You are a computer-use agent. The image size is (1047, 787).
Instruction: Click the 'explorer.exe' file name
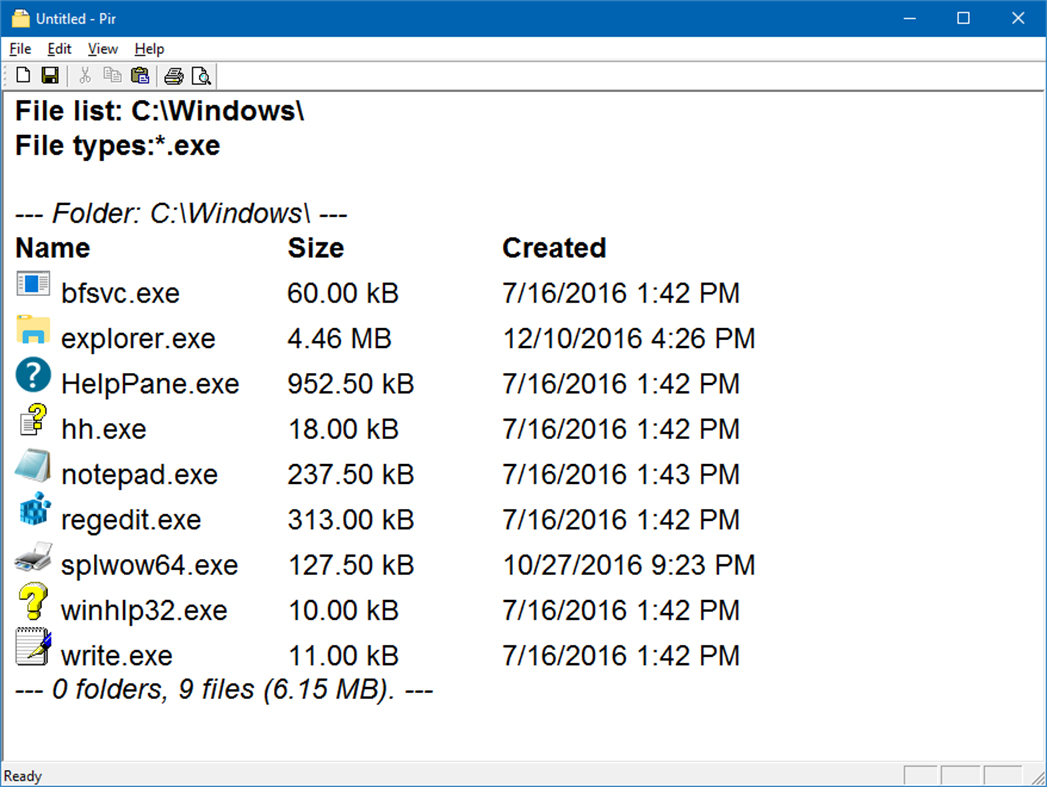click(x=138, y=339)
